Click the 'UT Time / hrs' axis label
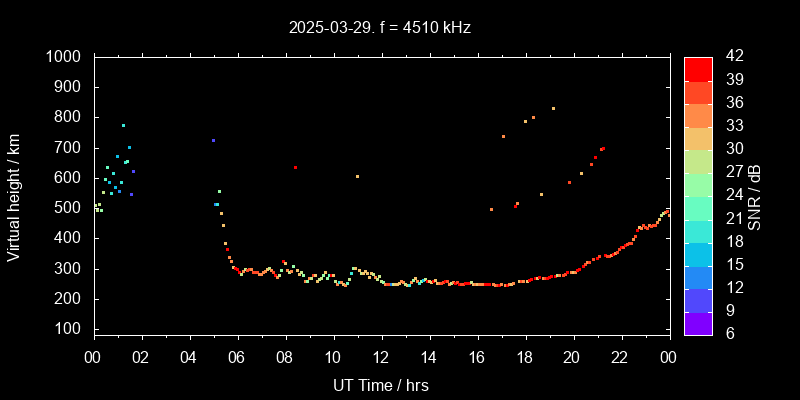This screenshot has width=800, height=400. point(381,384)
